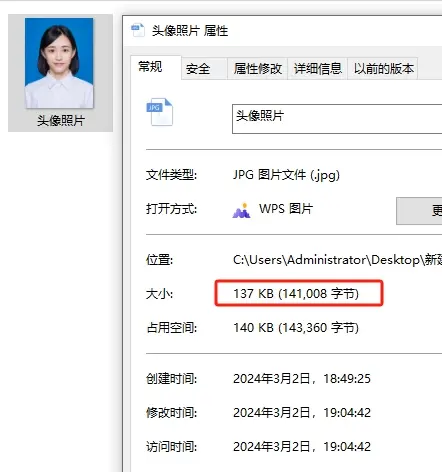
Task: Click the JPG file type icon
Action: (159, 112)
